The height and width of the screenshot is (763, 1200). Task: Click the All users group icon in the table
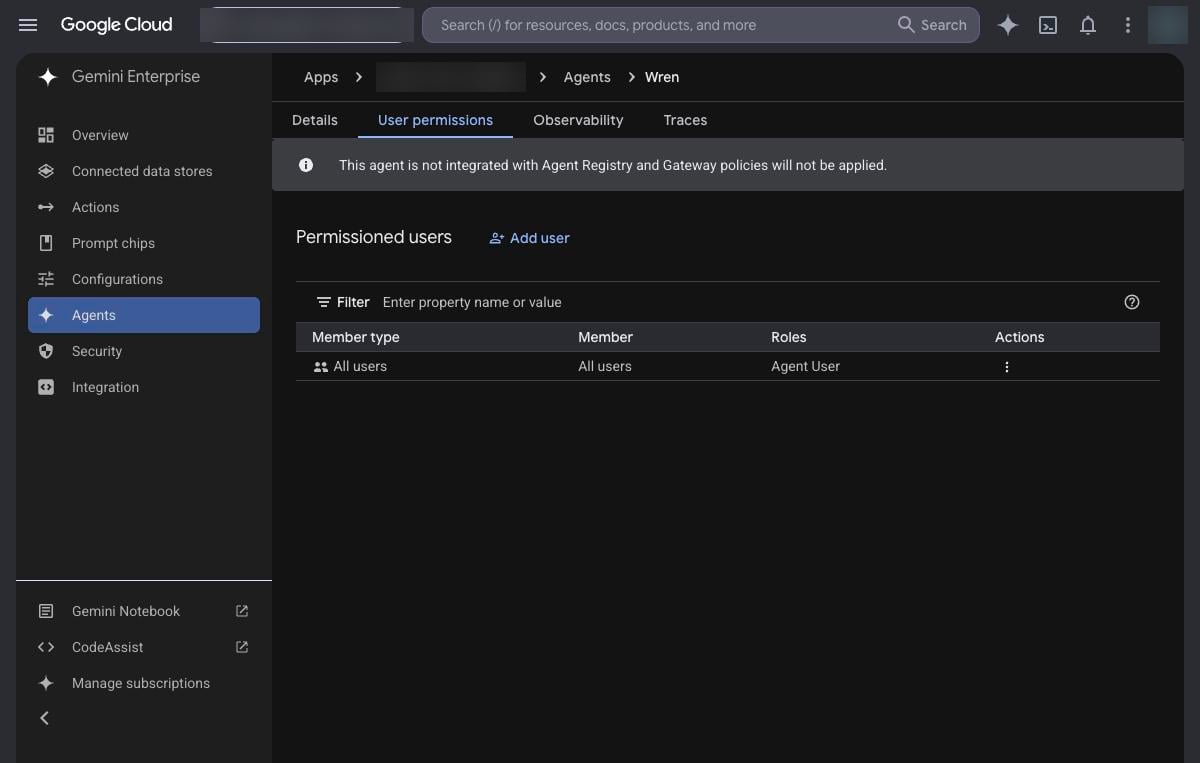pyautogui.click(x=320, y=367)
